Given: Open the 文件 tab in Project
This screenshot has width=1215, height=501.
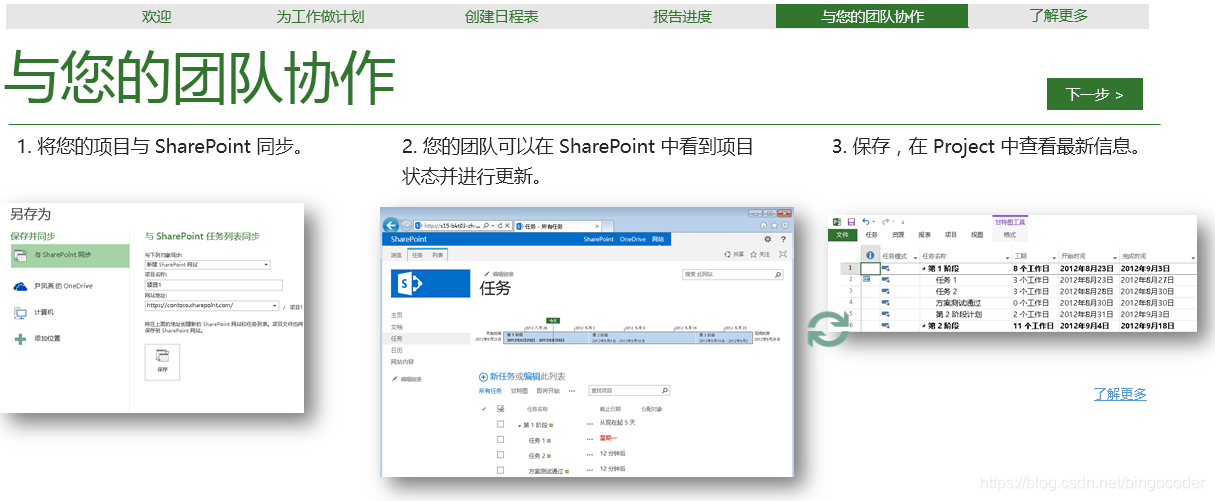Looking at the screenshot, I should pos(842,235).
